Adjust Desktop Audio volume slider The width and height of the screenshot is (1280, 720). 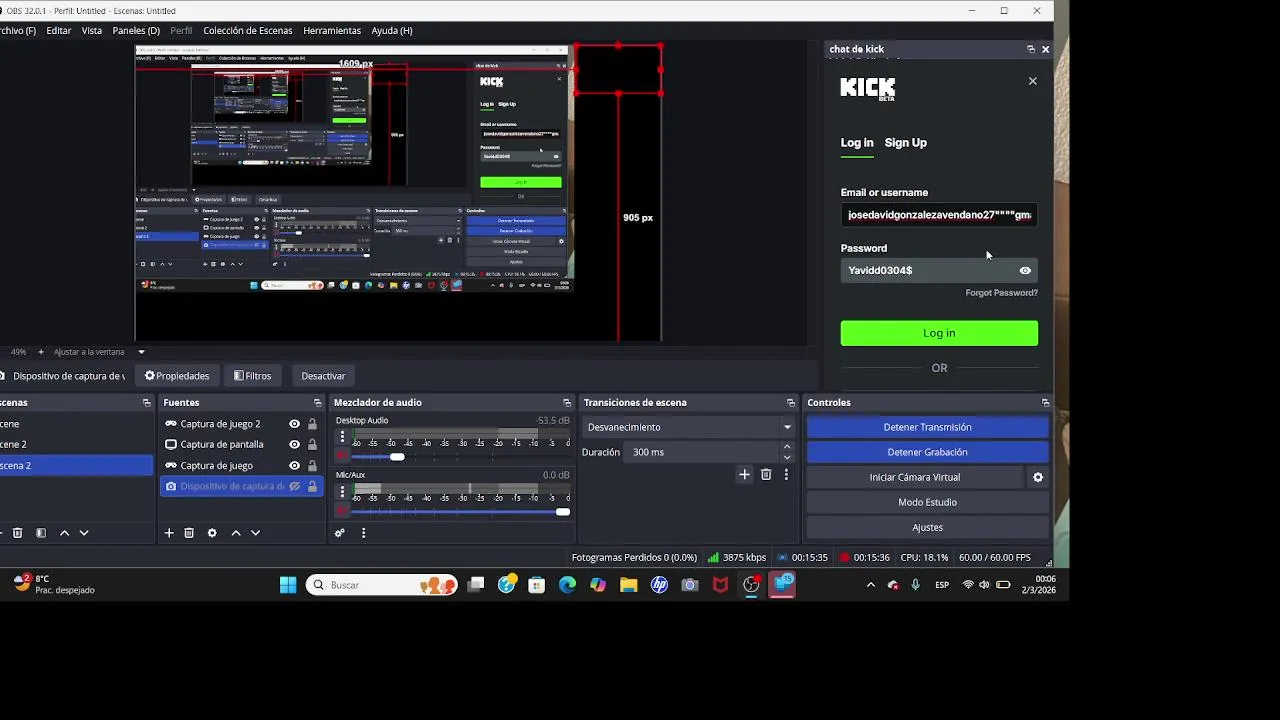pos(397,457)
